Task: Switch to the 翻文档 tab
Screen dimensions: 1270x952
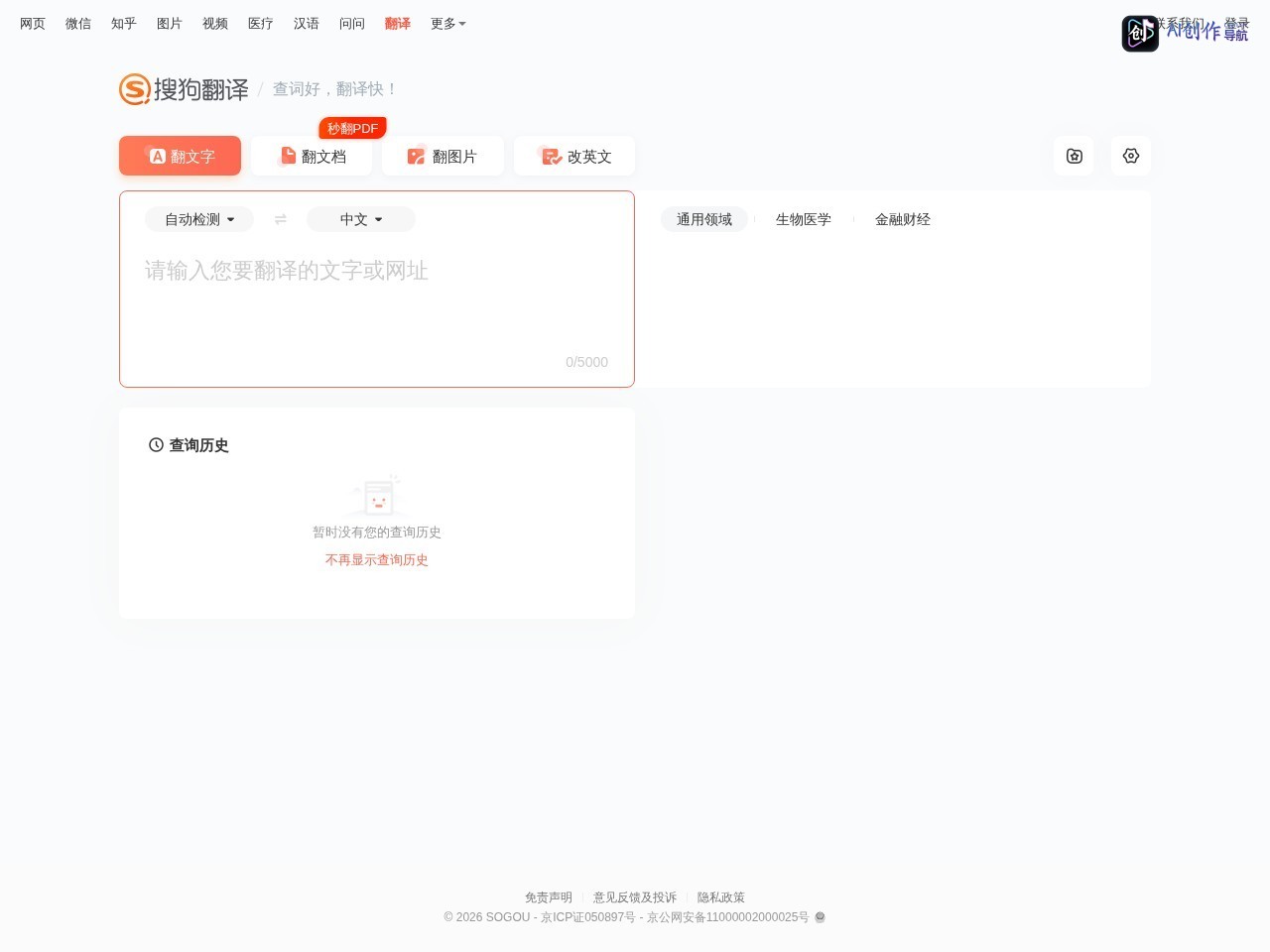Action: pyautogui.click(x=312, y=156)
